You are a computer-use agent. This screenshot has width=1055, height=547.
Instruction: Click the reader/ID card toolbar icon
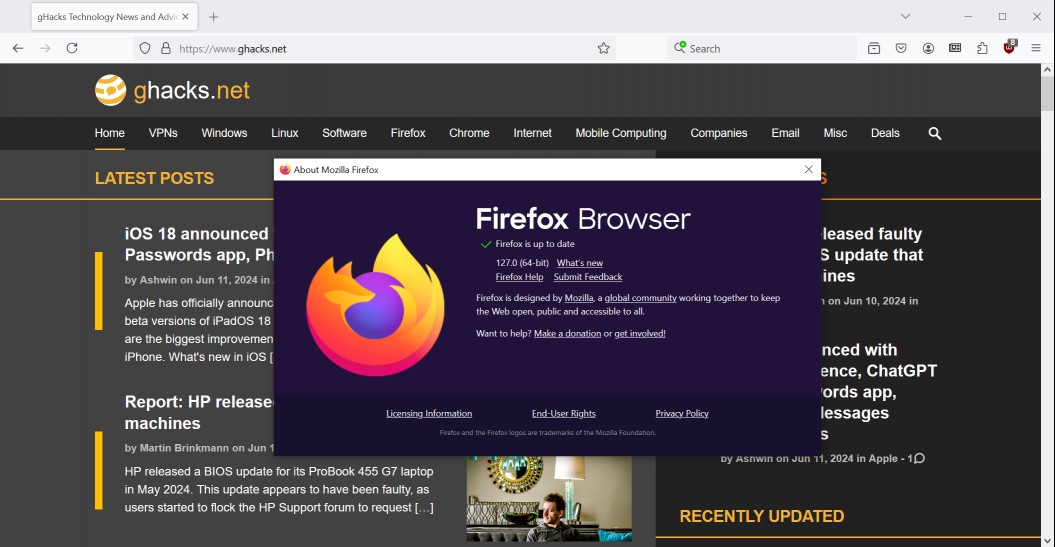(x=955, y=48)
